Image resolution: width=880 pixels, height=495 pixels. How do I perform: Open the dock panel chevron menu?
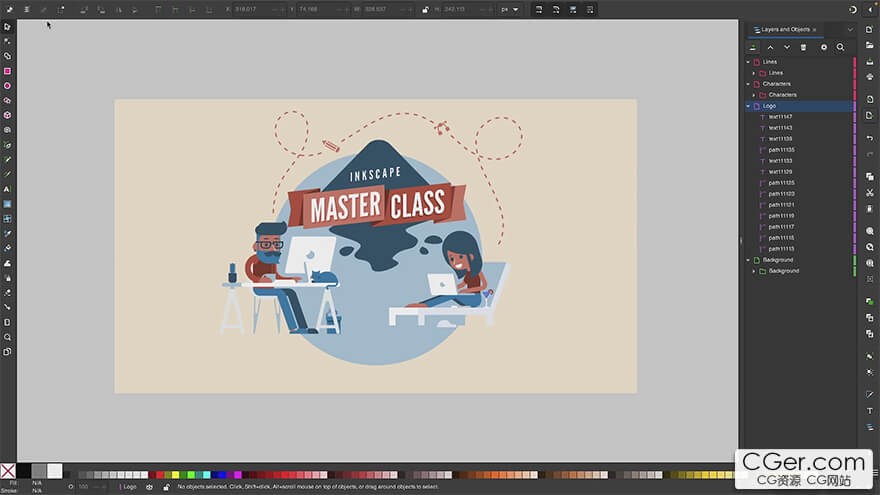pyautogui.click(x=850, y=29)
